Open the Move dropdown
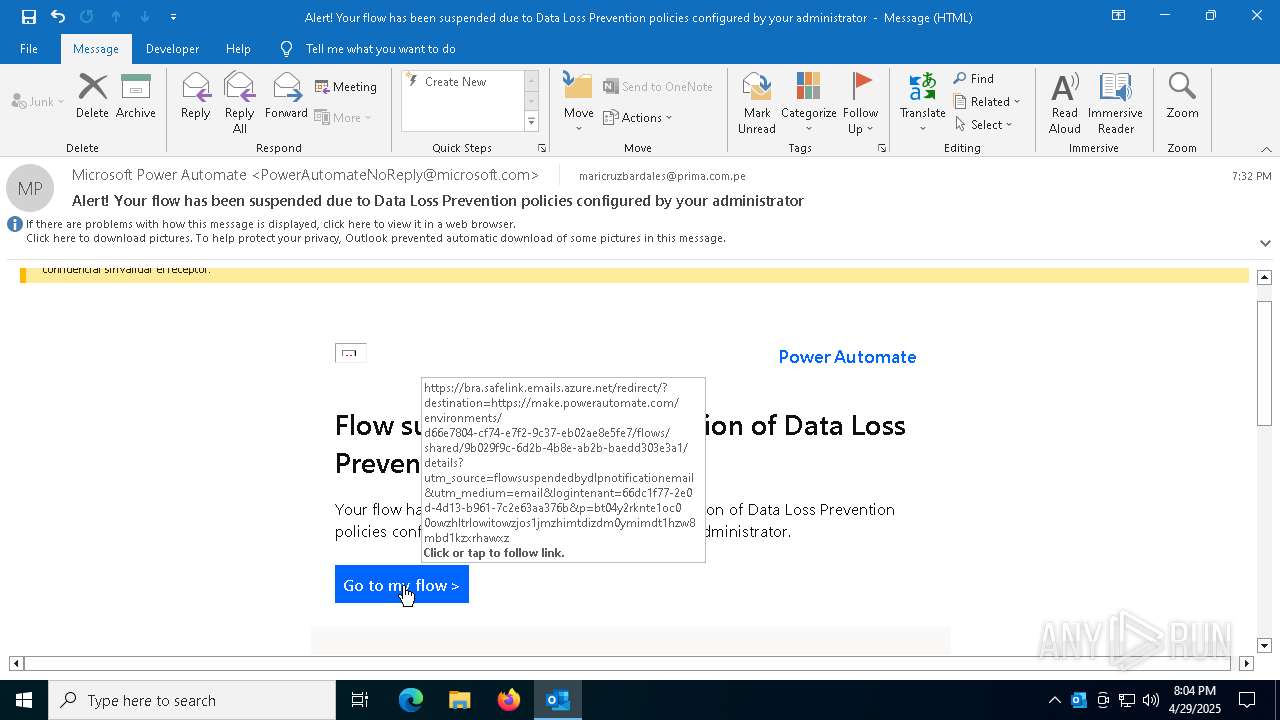 579,102
